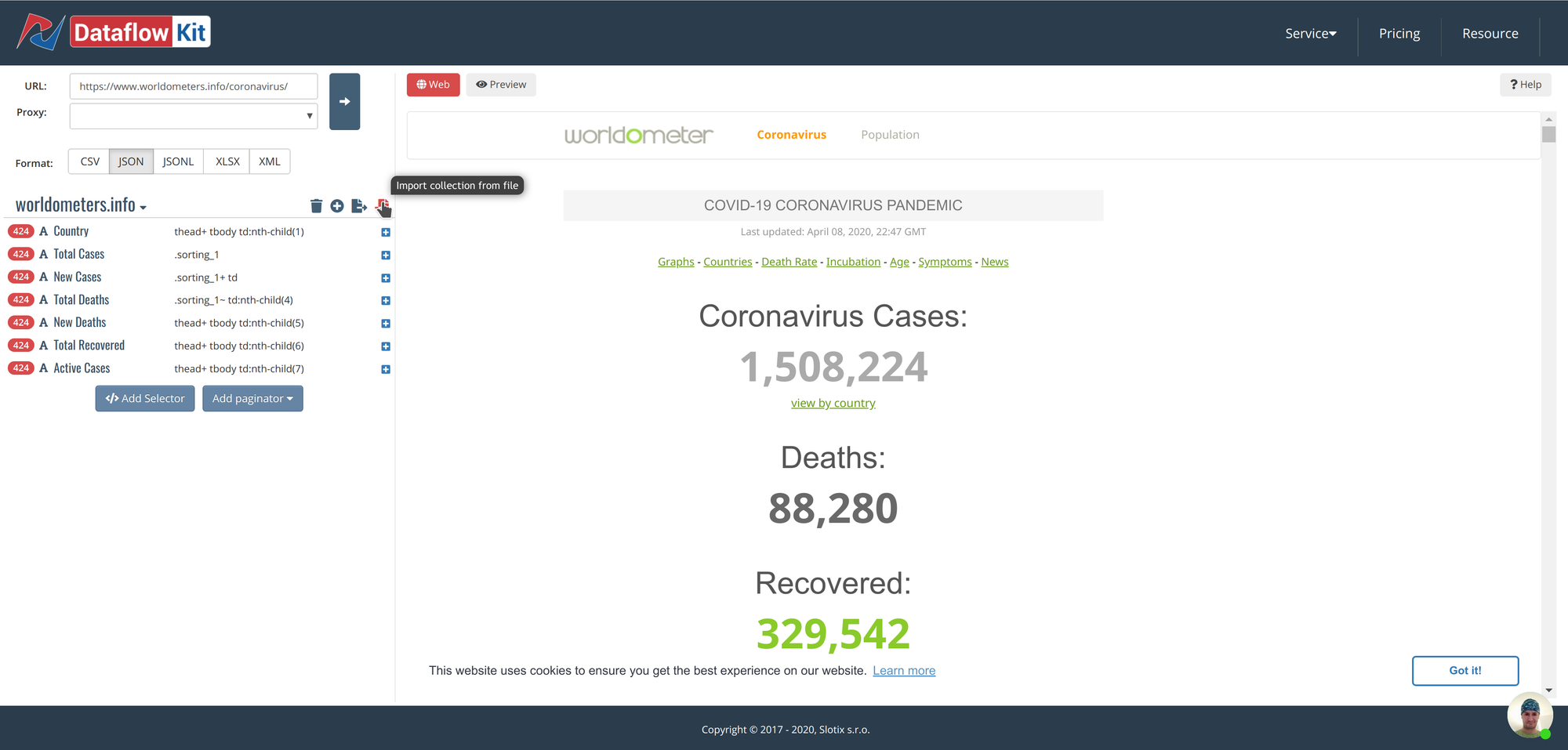Click the scrollbar down arrow
Image resolution: width=1568 pixels, height=750 pixels.
1548,690
